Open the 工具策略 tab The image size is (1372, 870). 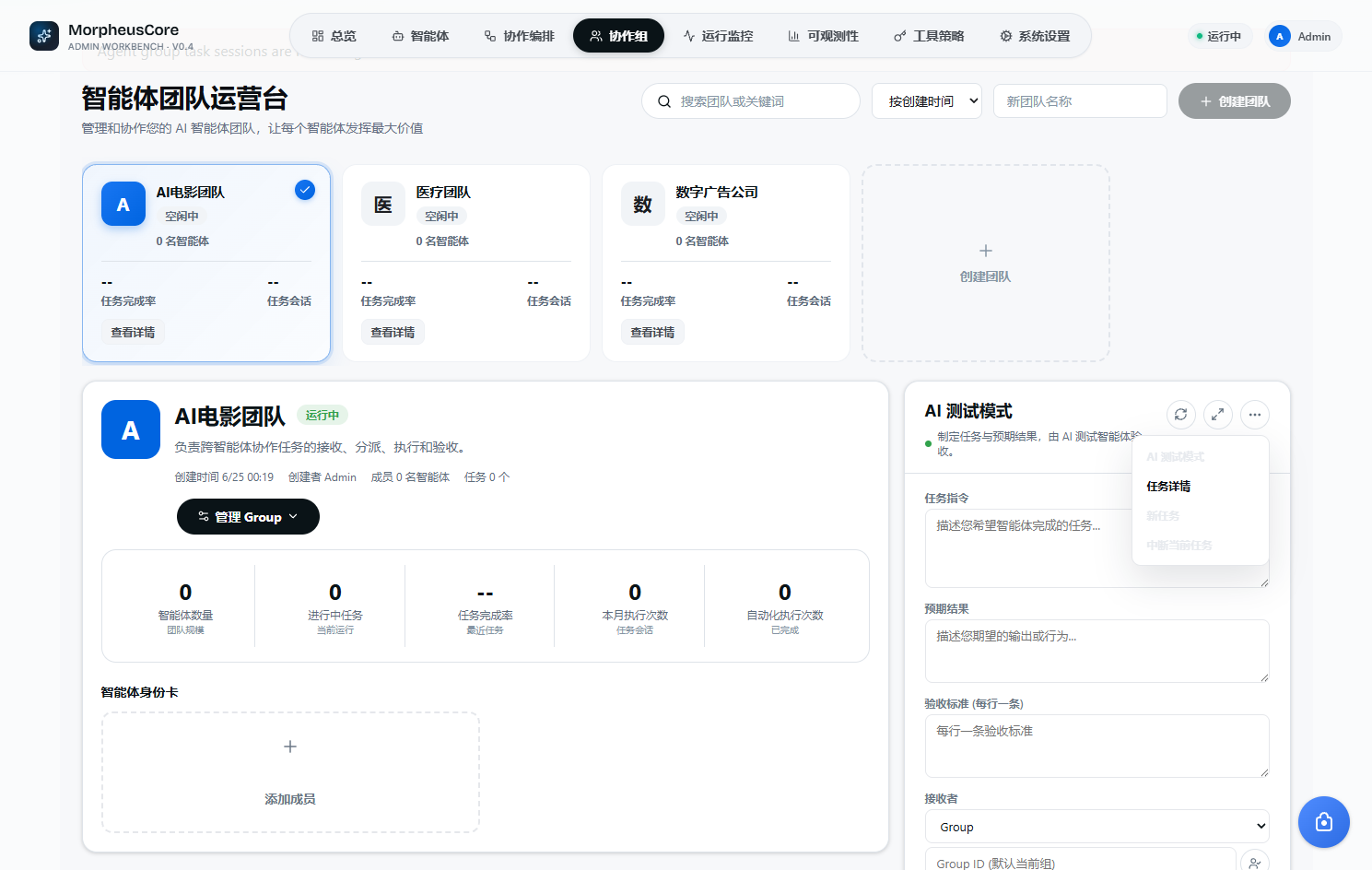point(929,36)
